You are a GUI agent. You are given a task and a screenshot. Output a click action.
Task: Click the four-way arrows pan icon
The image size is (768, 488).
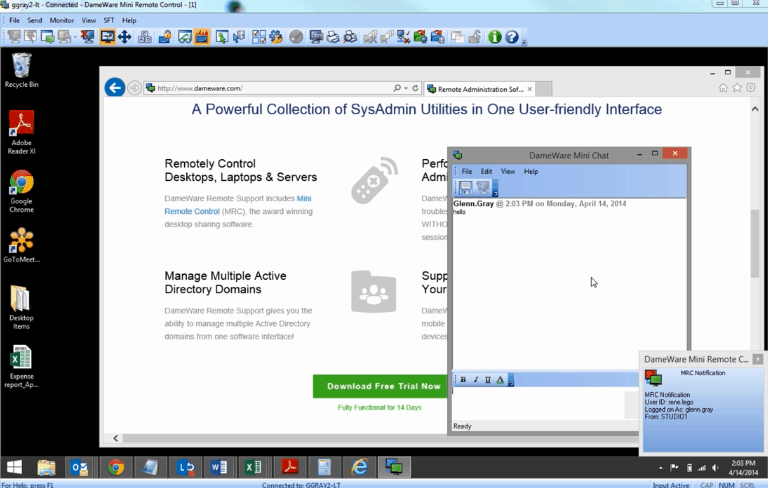click(124, 37)
